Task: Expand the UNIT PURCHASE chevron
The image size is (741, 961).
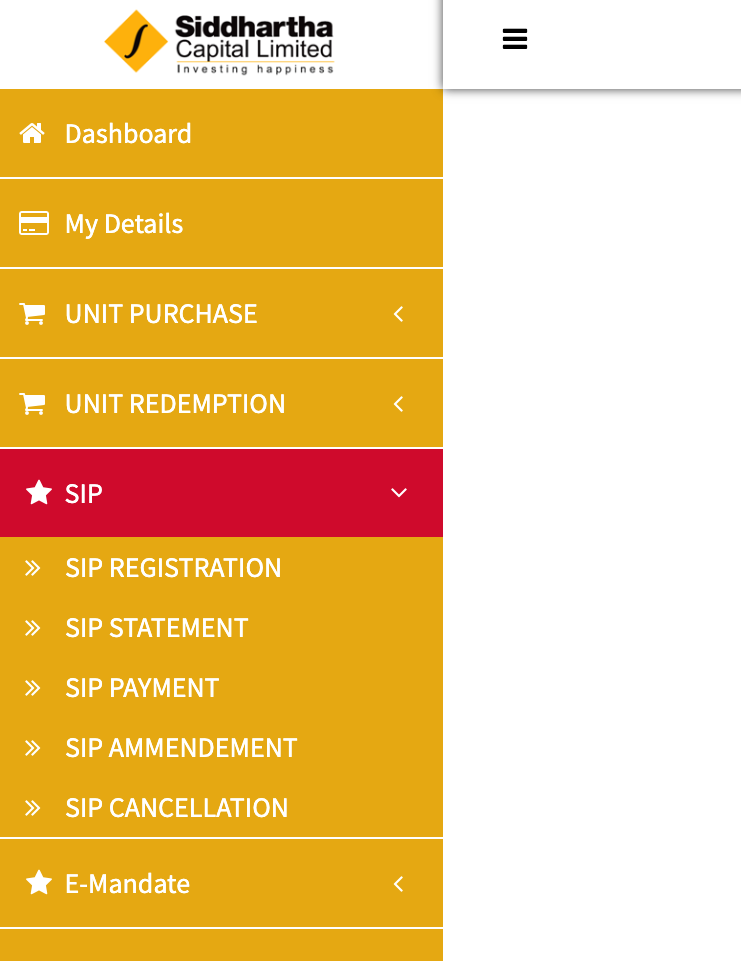Action: pos(398,314)
